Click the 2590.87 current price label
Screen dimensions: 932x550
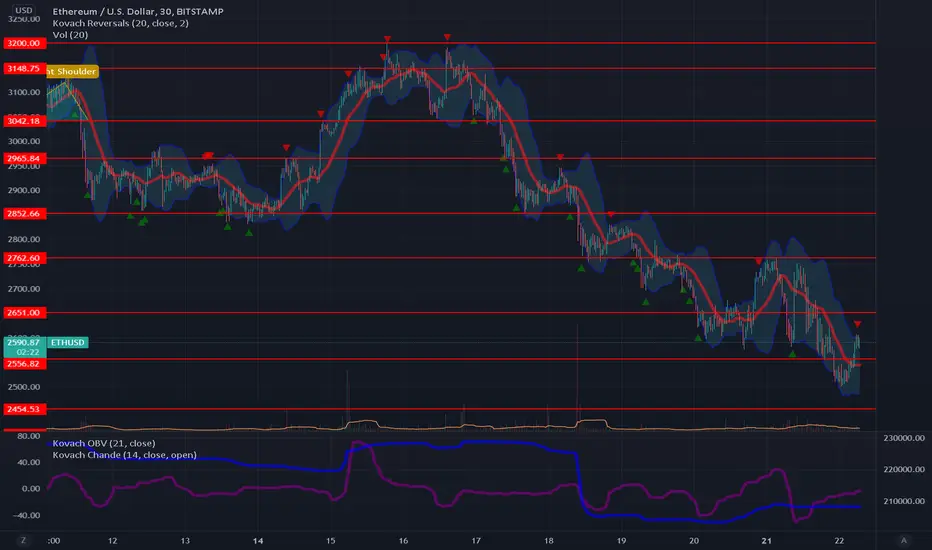tap(24, 342)
